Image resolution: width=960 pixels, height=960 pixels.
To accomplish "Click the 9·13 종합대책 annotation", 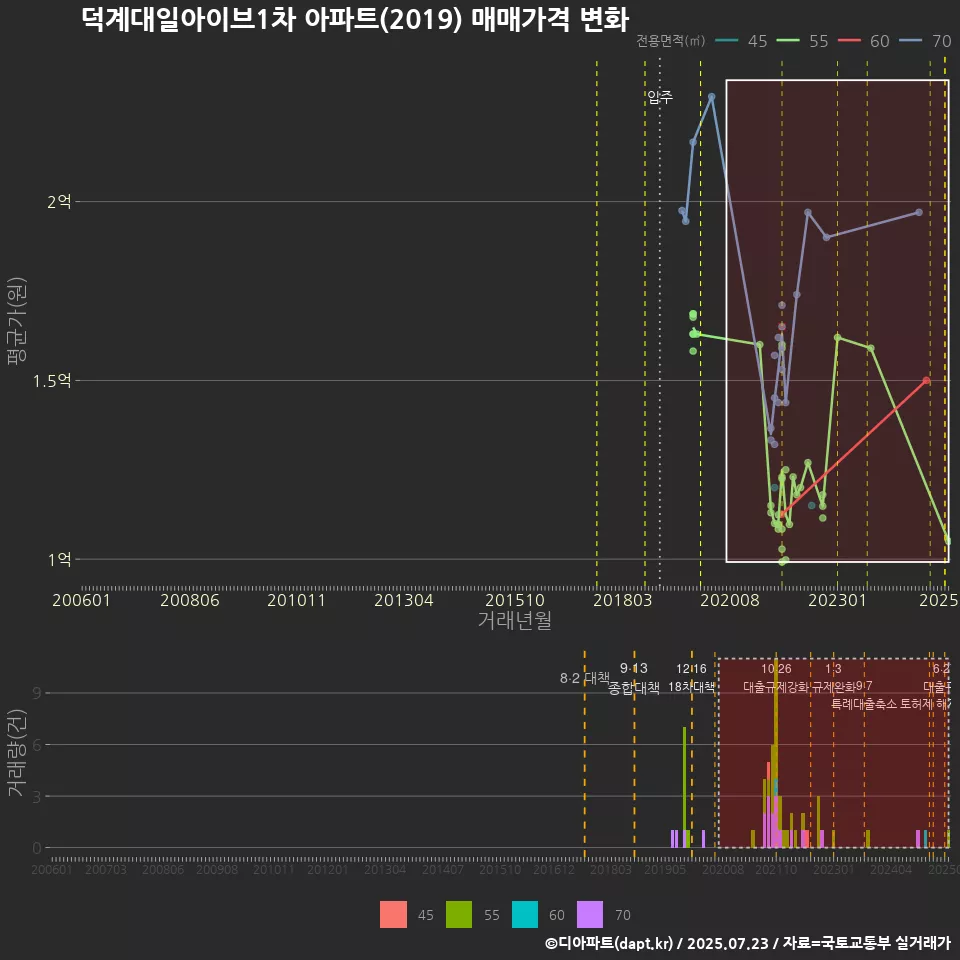I will click(x=634, y=678).
